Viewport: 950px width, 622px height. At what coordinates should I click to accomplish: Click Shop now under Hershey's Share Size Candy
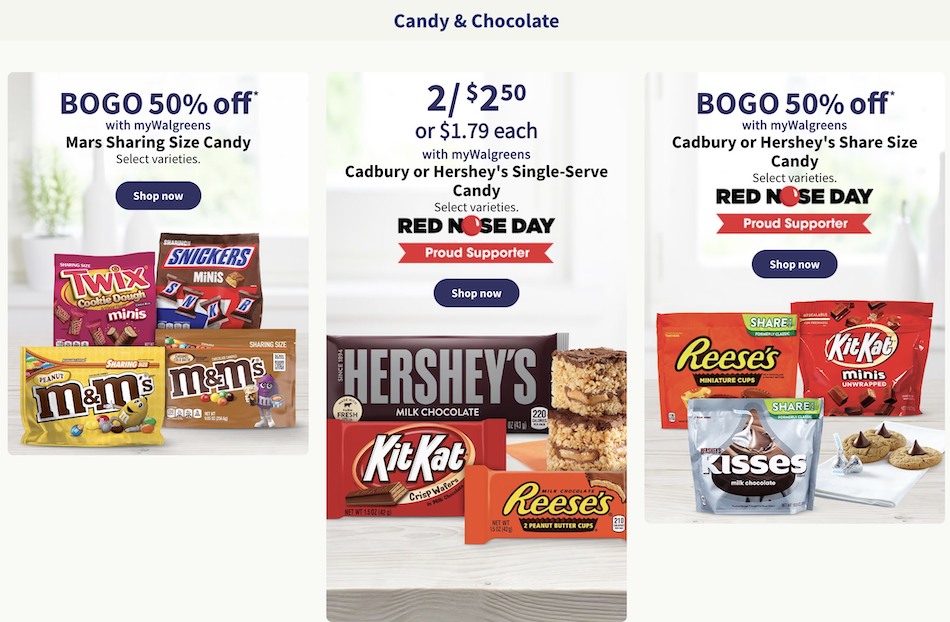[794, 264]
